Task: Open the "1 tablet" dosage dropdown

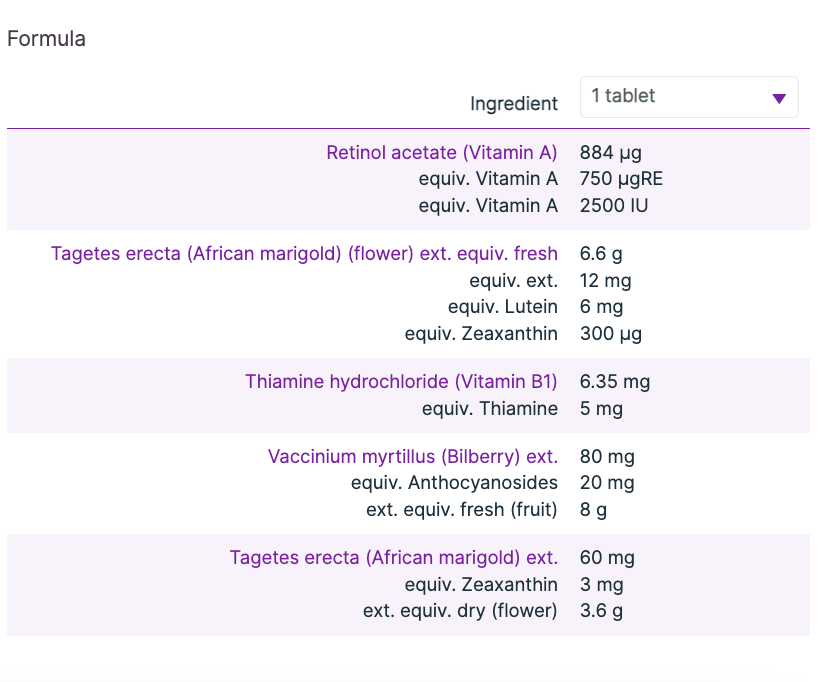Action: [688, 97]
